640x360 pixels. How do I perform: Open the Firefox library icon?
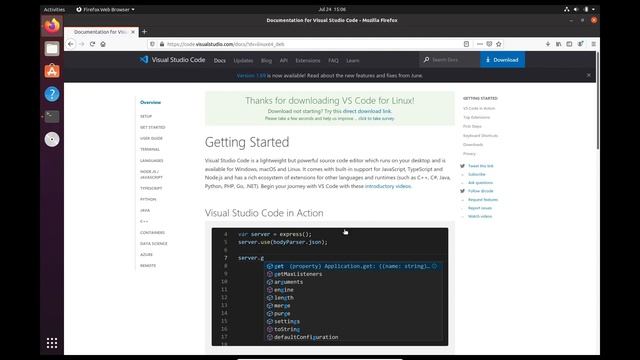[x=558, y=44]
